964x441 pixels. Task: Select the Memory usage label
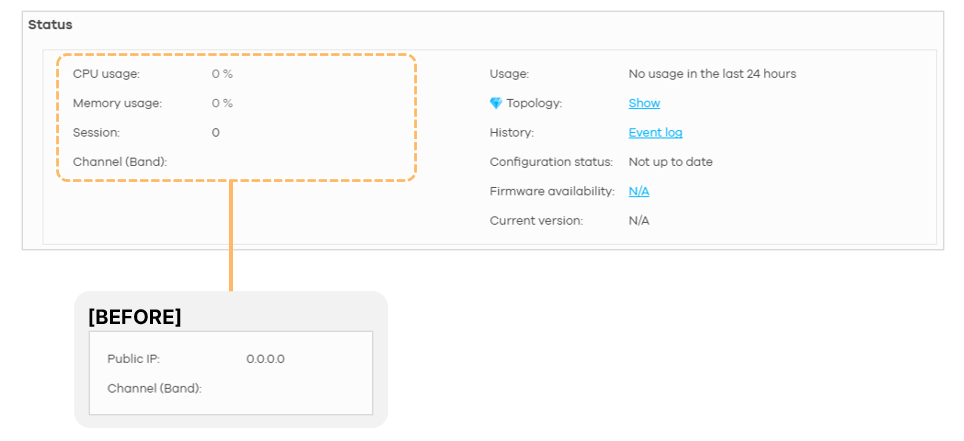point(117,103)
